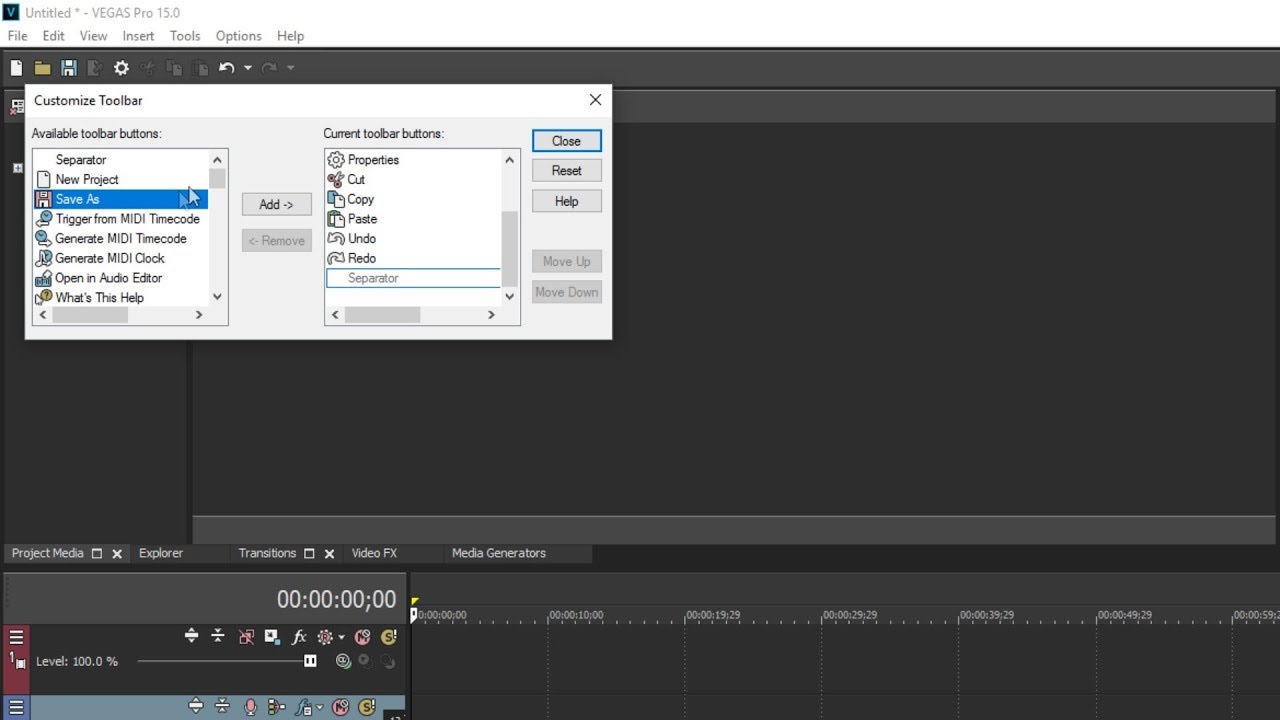Click the Open Project folder icon

point(42,68)
